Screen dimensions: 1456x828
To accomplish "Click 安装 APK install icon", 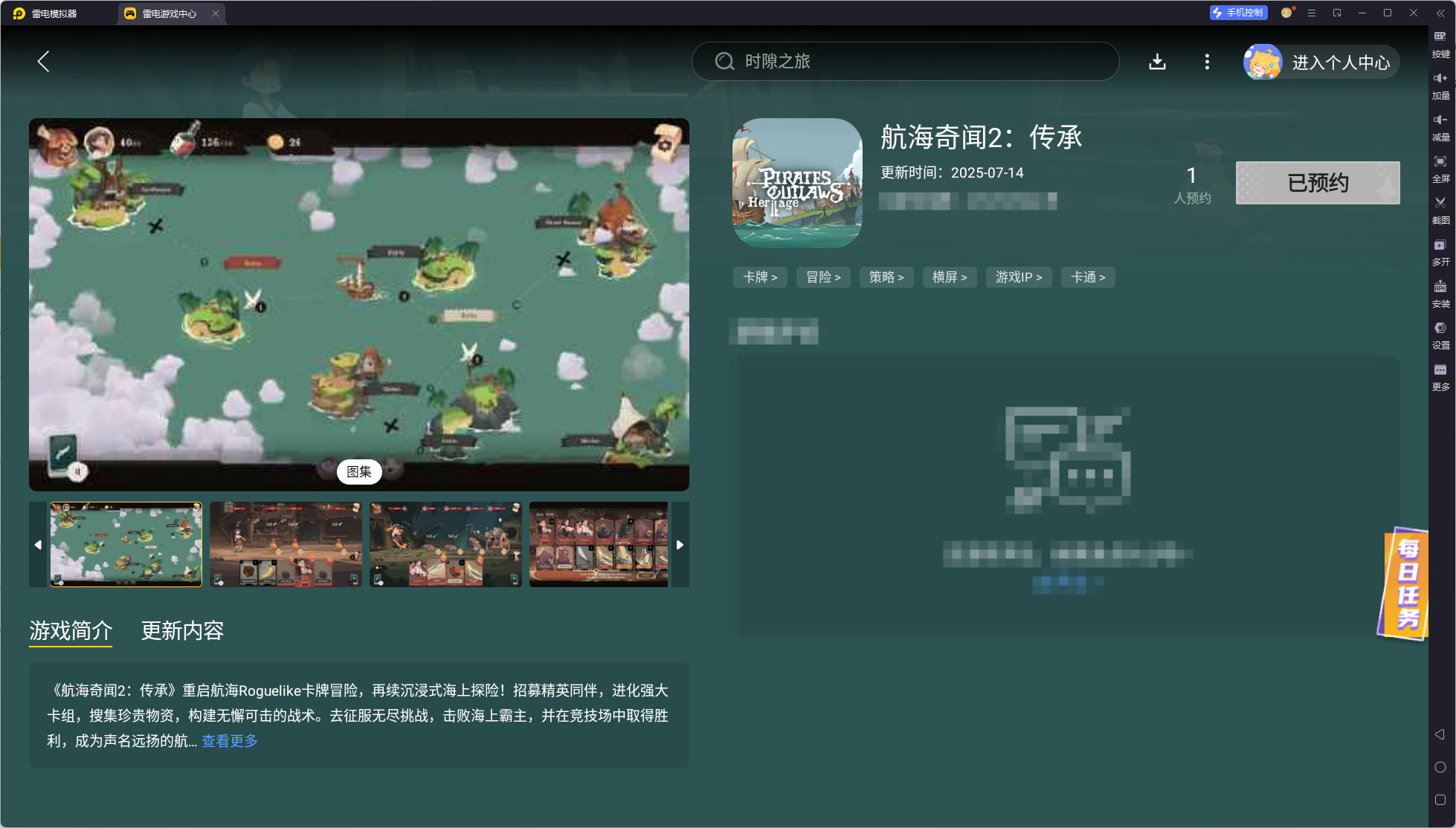I will (x=1440, y=295).
